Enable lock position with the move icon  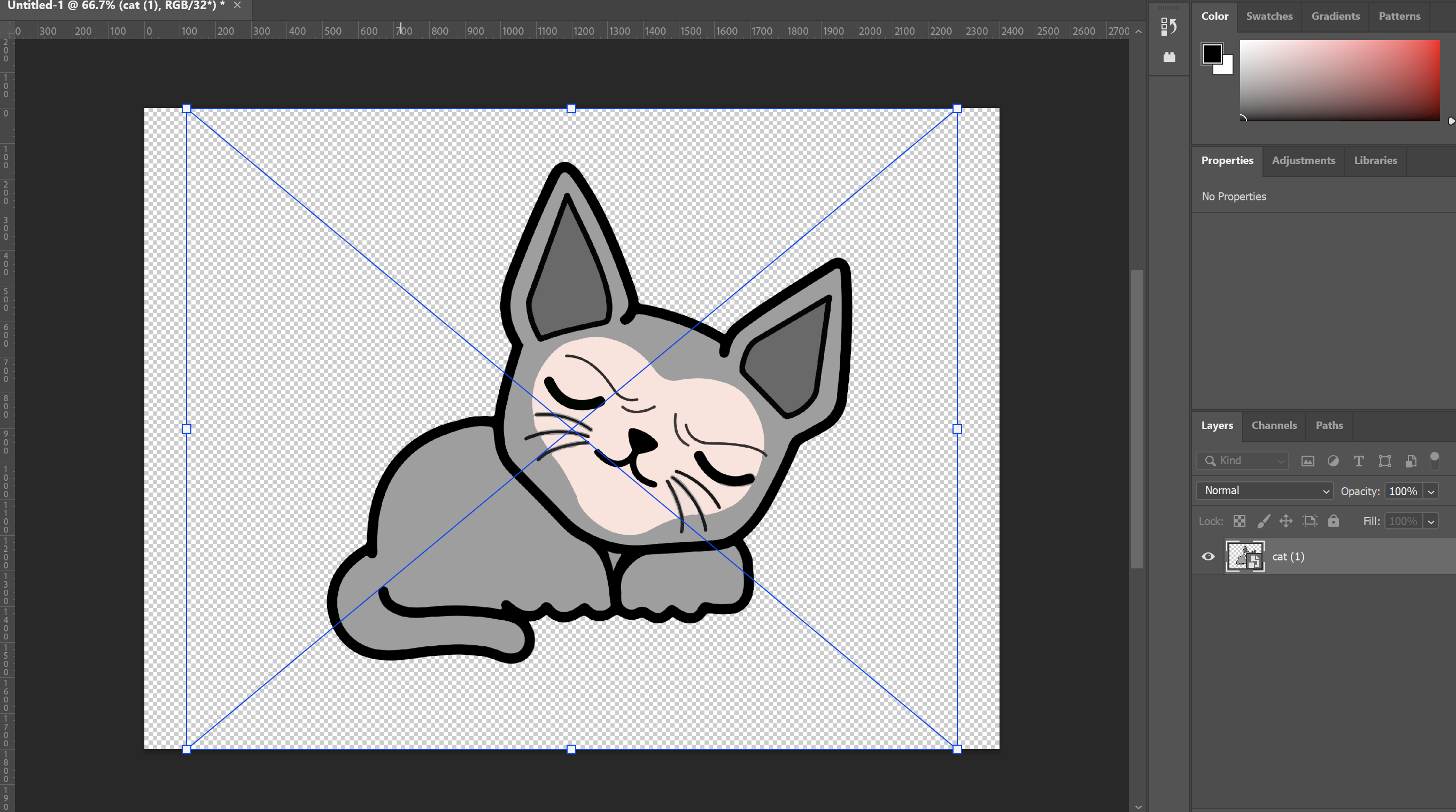(x=1286, y=520)
